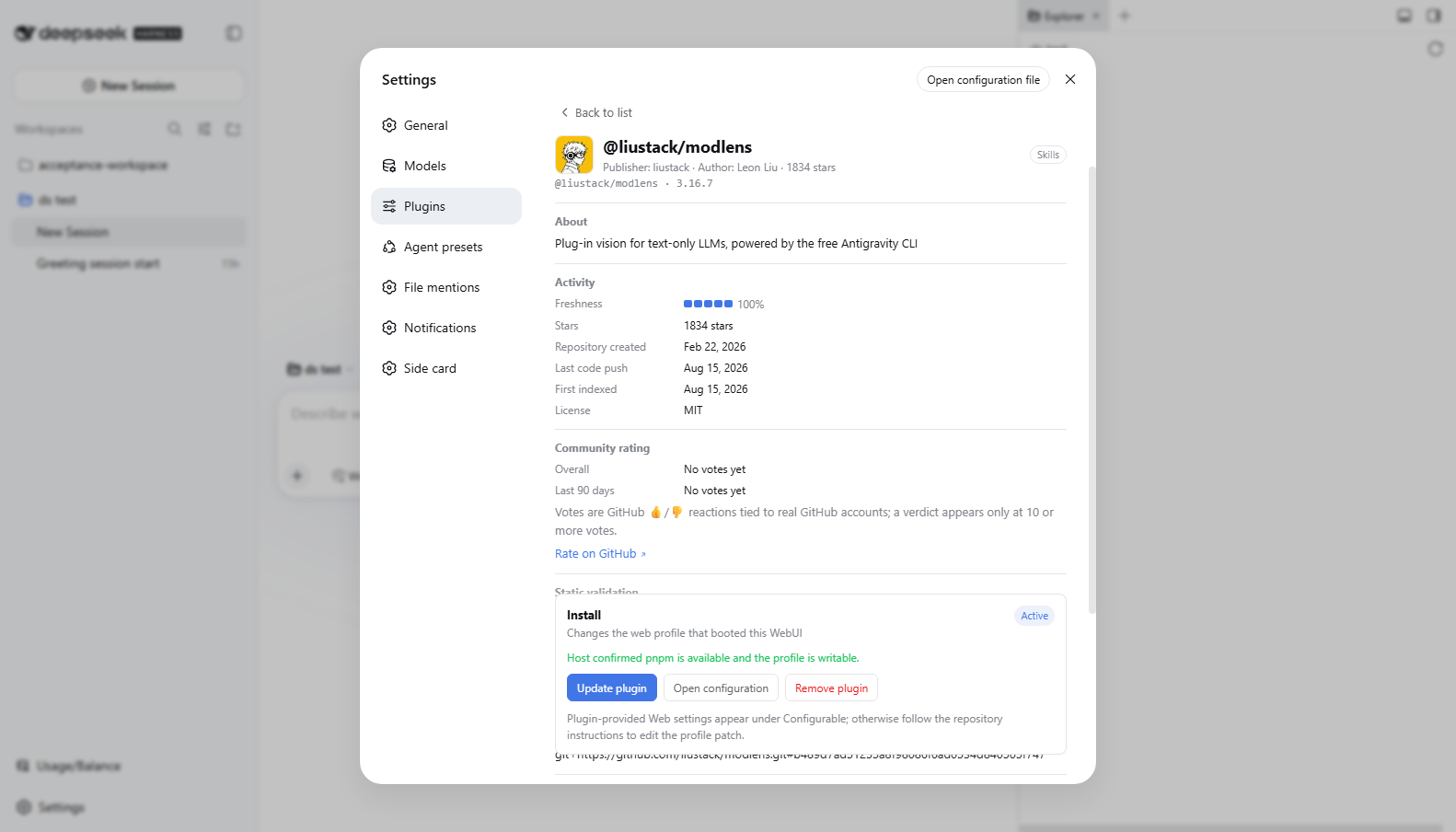Open Agent presets settings
Viewport: 1456px width, 832px height.
click(x=446, y=247)
